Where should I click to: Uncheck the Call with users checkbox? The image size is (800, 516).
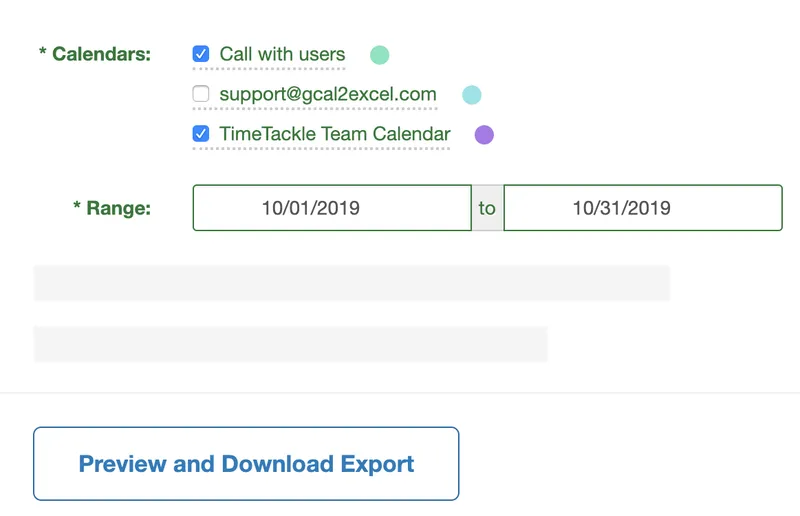pyautogui.click(x=201, y=54)
